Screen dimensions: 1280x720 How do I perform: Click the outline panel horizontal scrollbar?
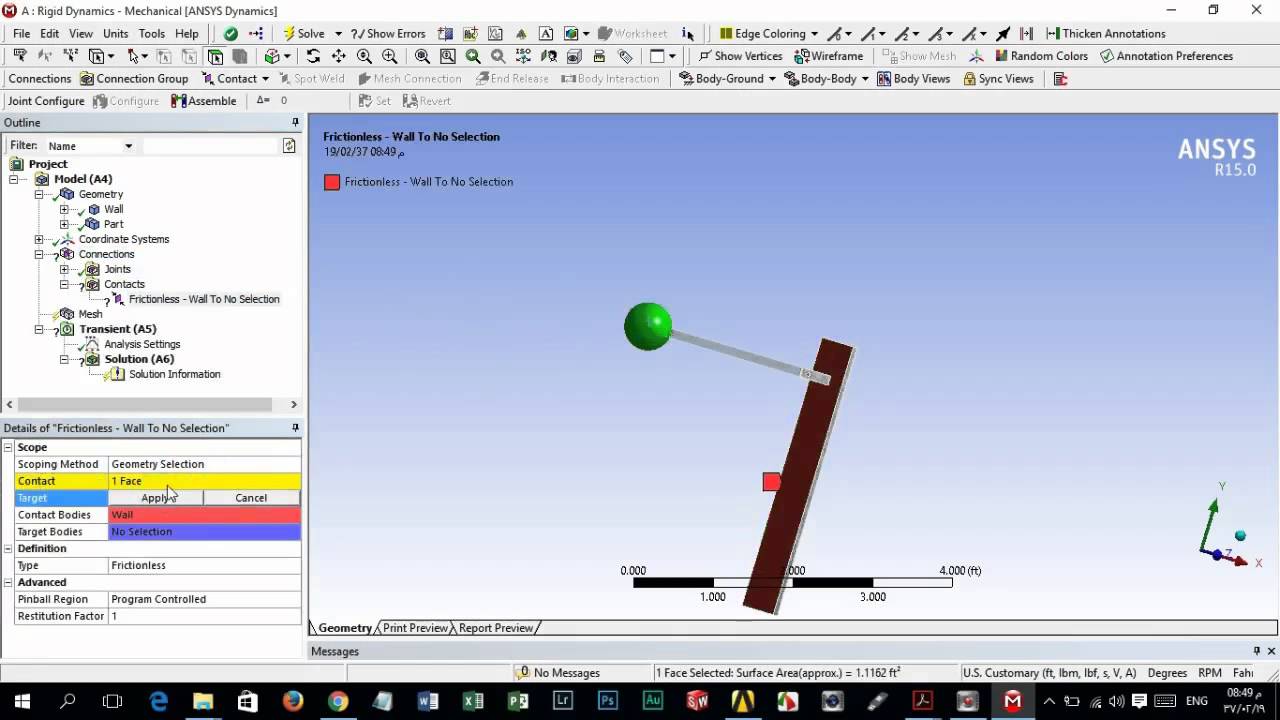coord(145,405)
